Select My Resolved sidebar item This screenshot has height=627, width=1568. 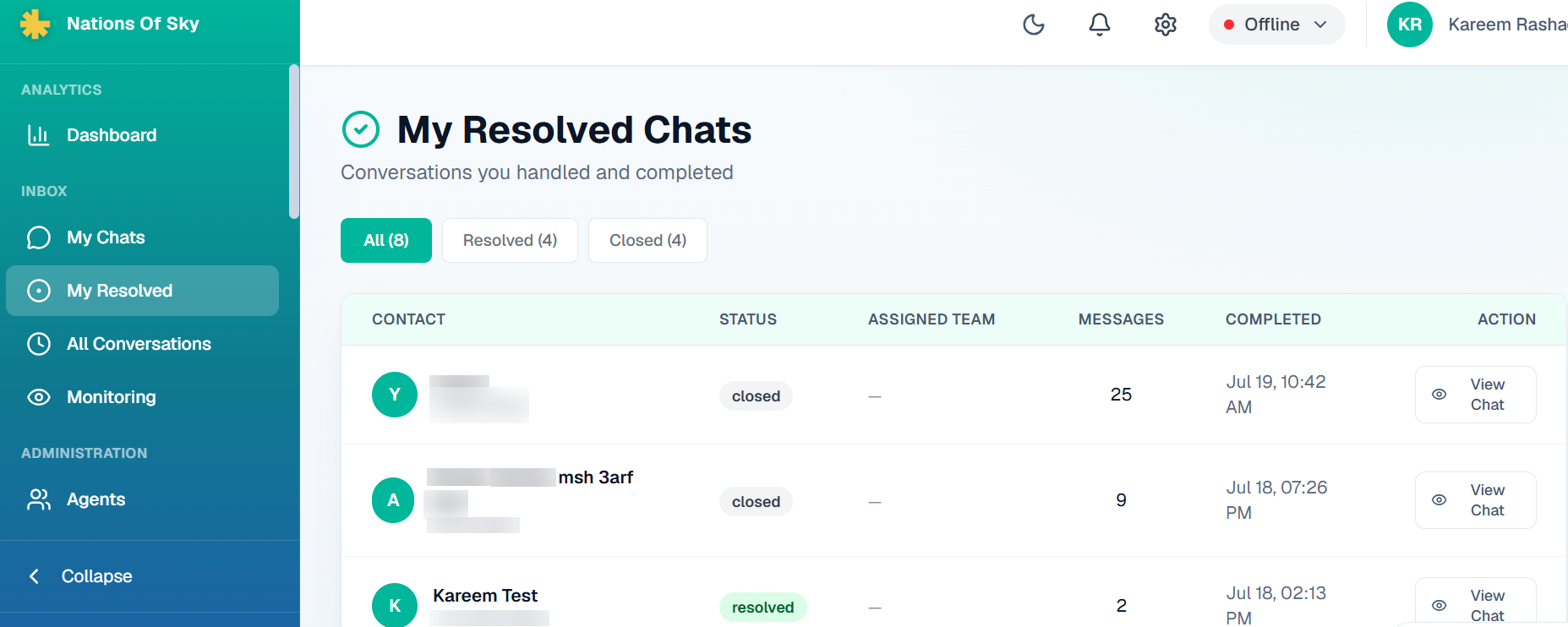point(142,291)
